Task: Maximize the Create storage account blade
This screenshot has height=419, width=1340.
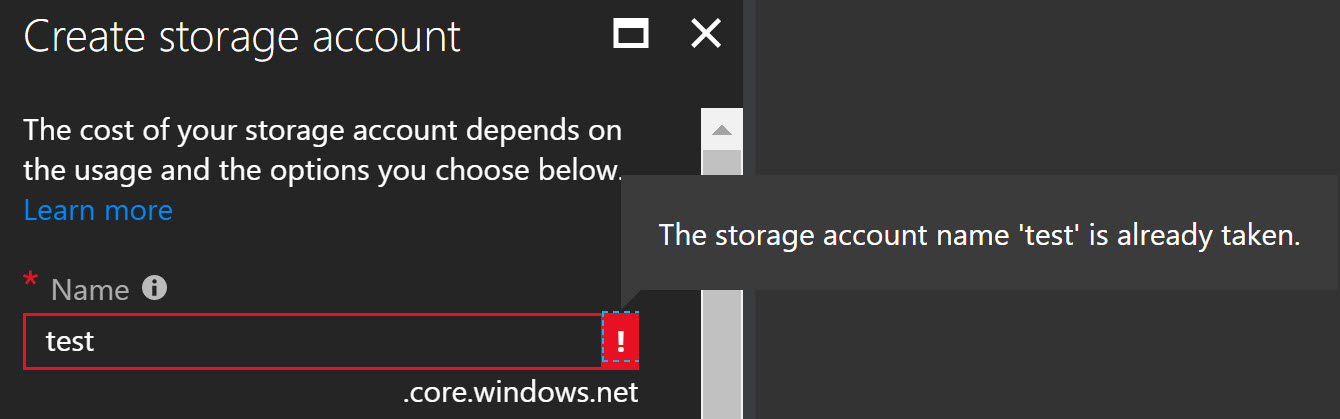Action: tap(632, 35)
